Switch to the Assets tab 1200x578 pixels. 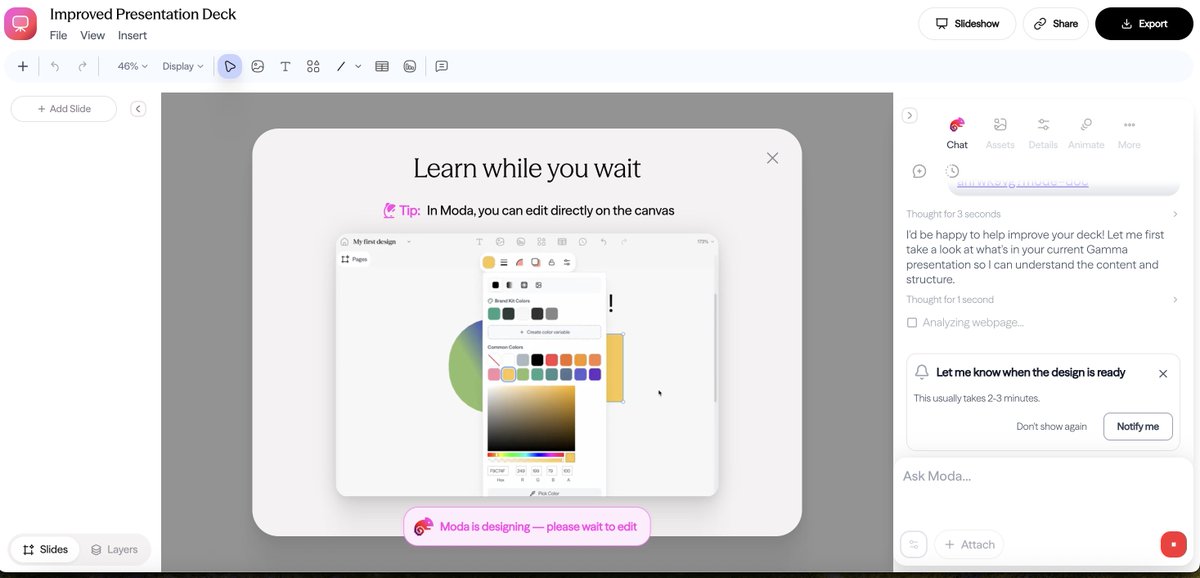pyautogui.click(x=1000, y=133)
